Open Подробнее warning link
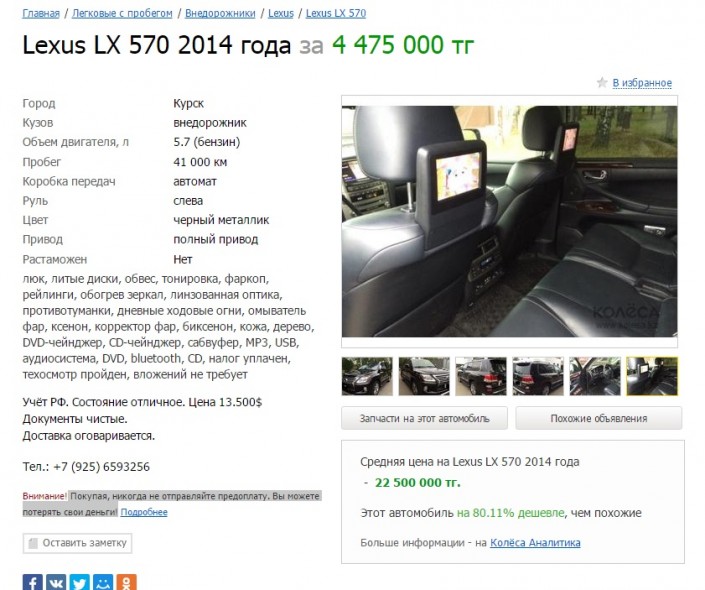The image size is (705, 590). pyautogui.click(x=144, y=512)
